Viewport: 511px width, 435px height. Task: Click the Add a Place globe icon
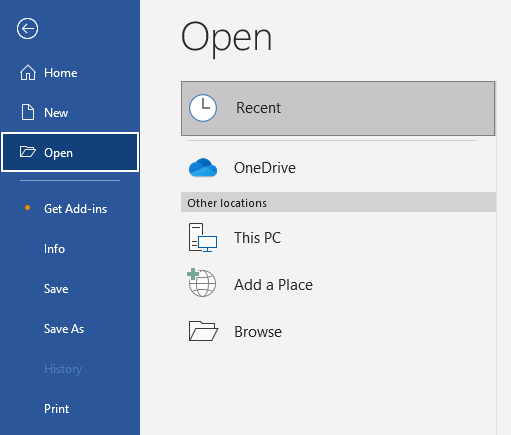coord(202,283)
